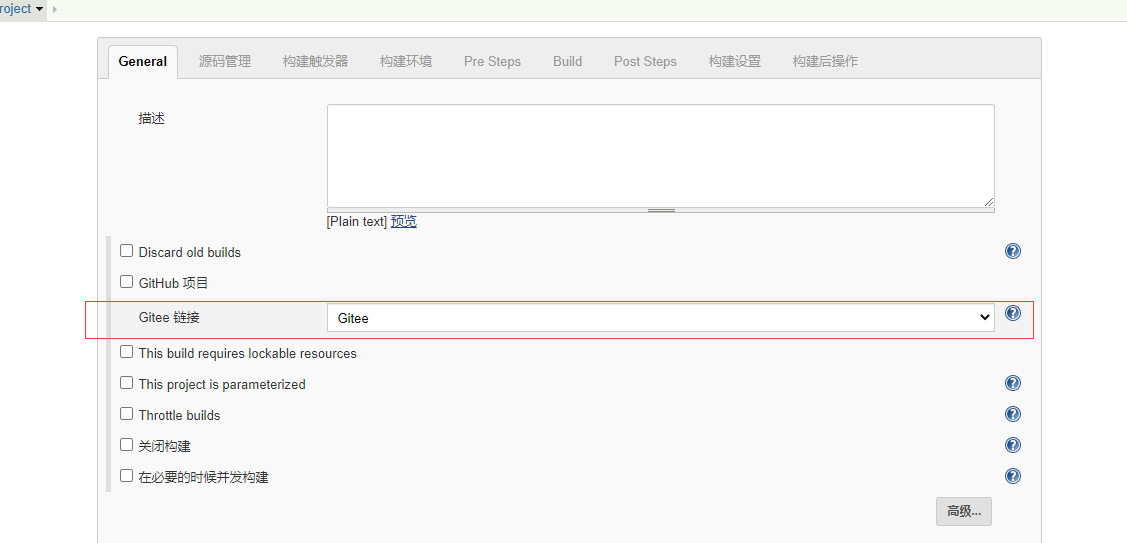The width and height of the screenshot is (1127, 543).
Task: Open the 构建环境 tab
Action: 406,62
